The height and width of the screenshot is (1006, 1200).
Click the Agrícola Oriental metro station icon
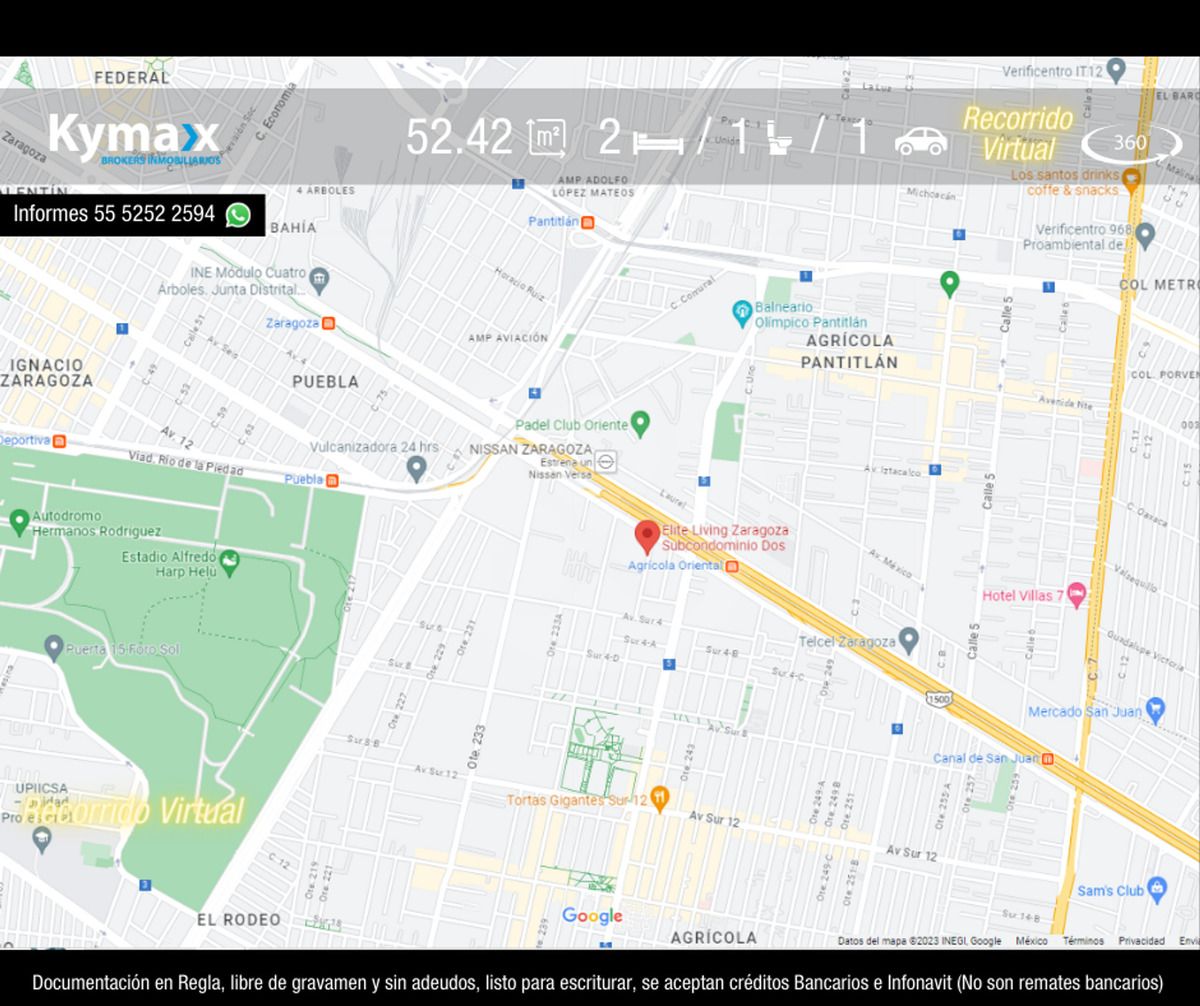(x=733, y=566)
